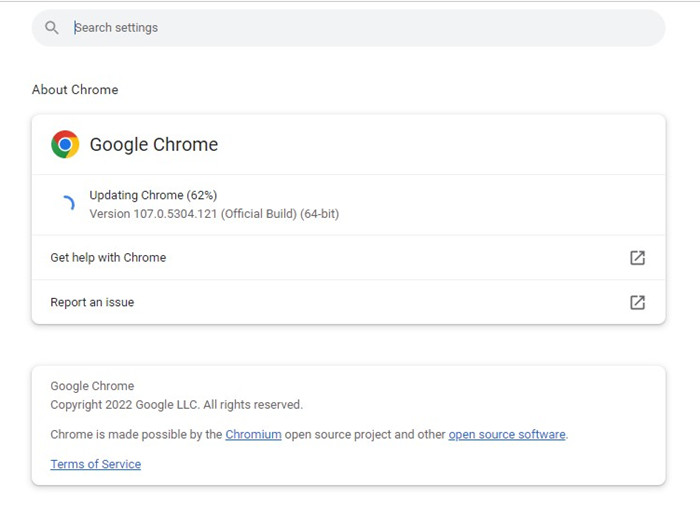Image resolution: width=700 pixels, height=512 pixels.
Task: Open the Terms of Service link
Action: coord(96,464)
